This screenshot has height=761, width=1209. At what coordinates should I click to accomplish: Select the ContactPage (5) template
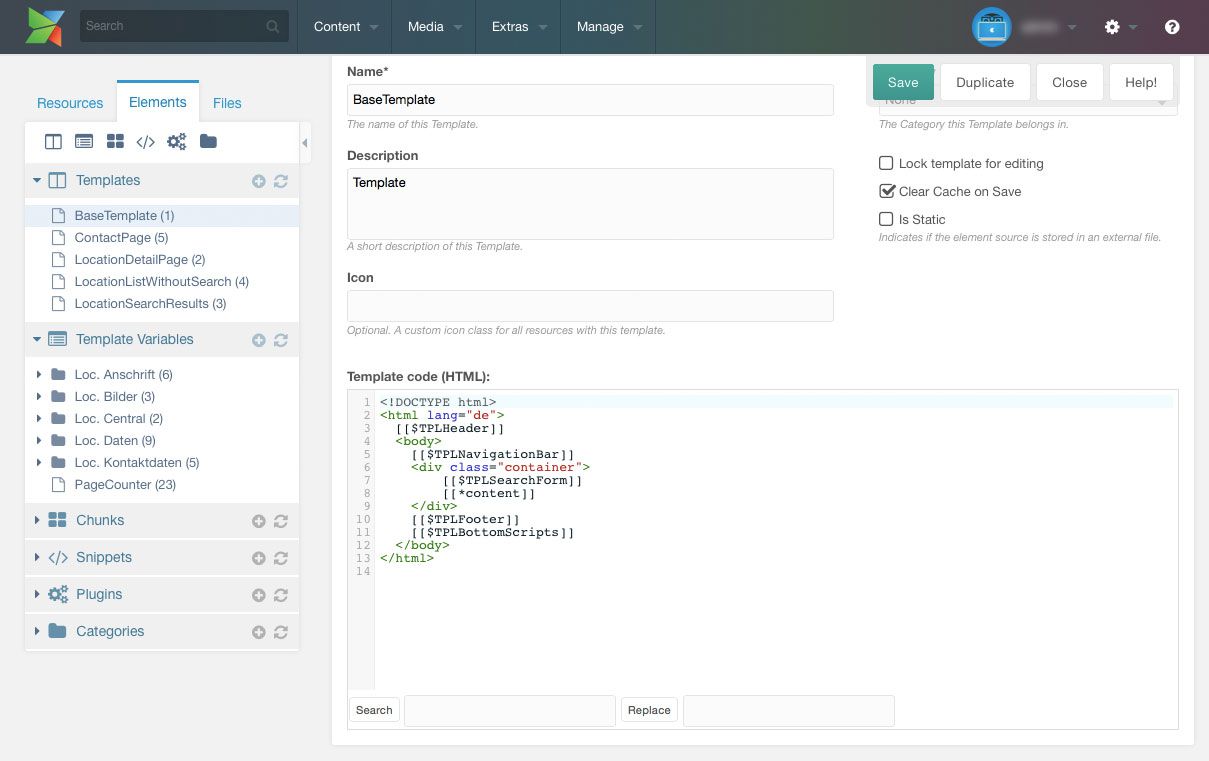[121, 238]
